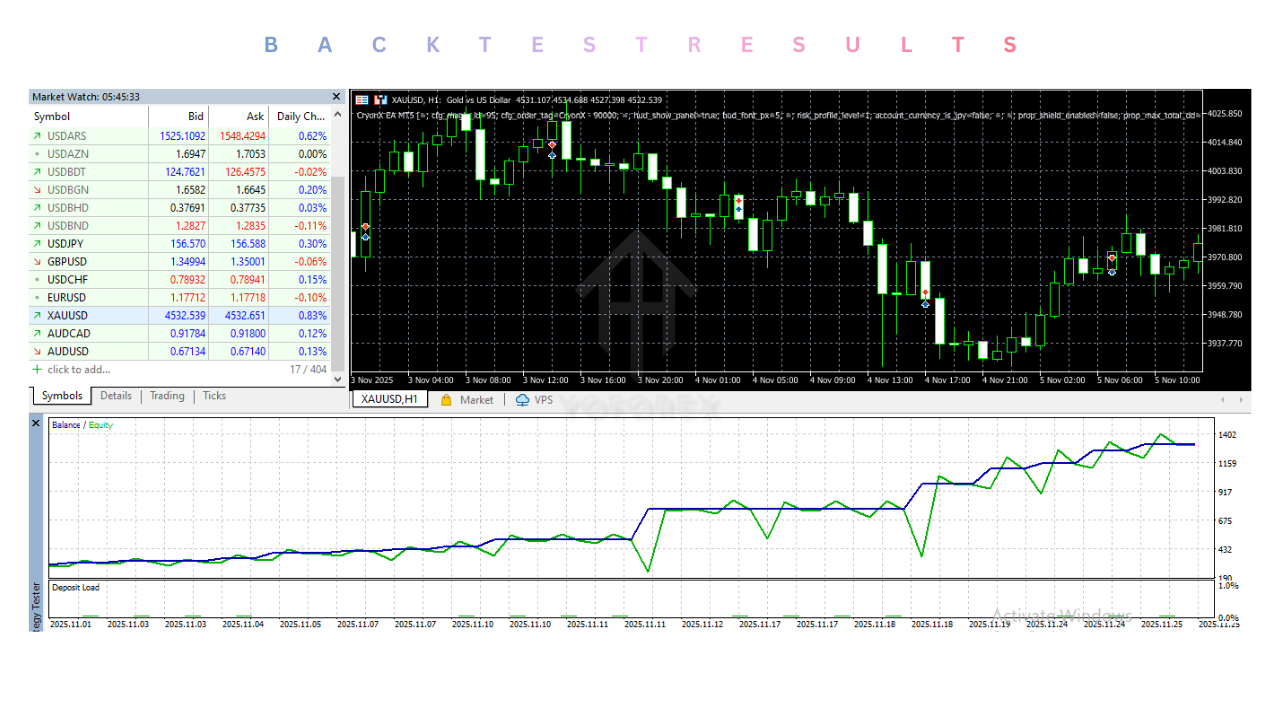
Task: Click the up arrow icon beside XAUUSD
Action: tap(38, 316)
